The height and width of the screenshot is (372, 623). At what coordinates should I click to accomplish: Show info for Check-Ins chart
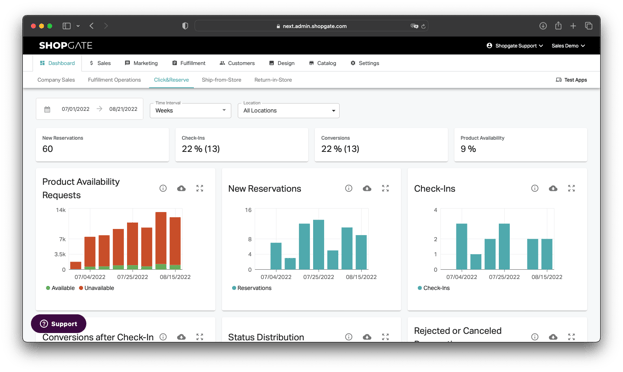tap(535, 188)
